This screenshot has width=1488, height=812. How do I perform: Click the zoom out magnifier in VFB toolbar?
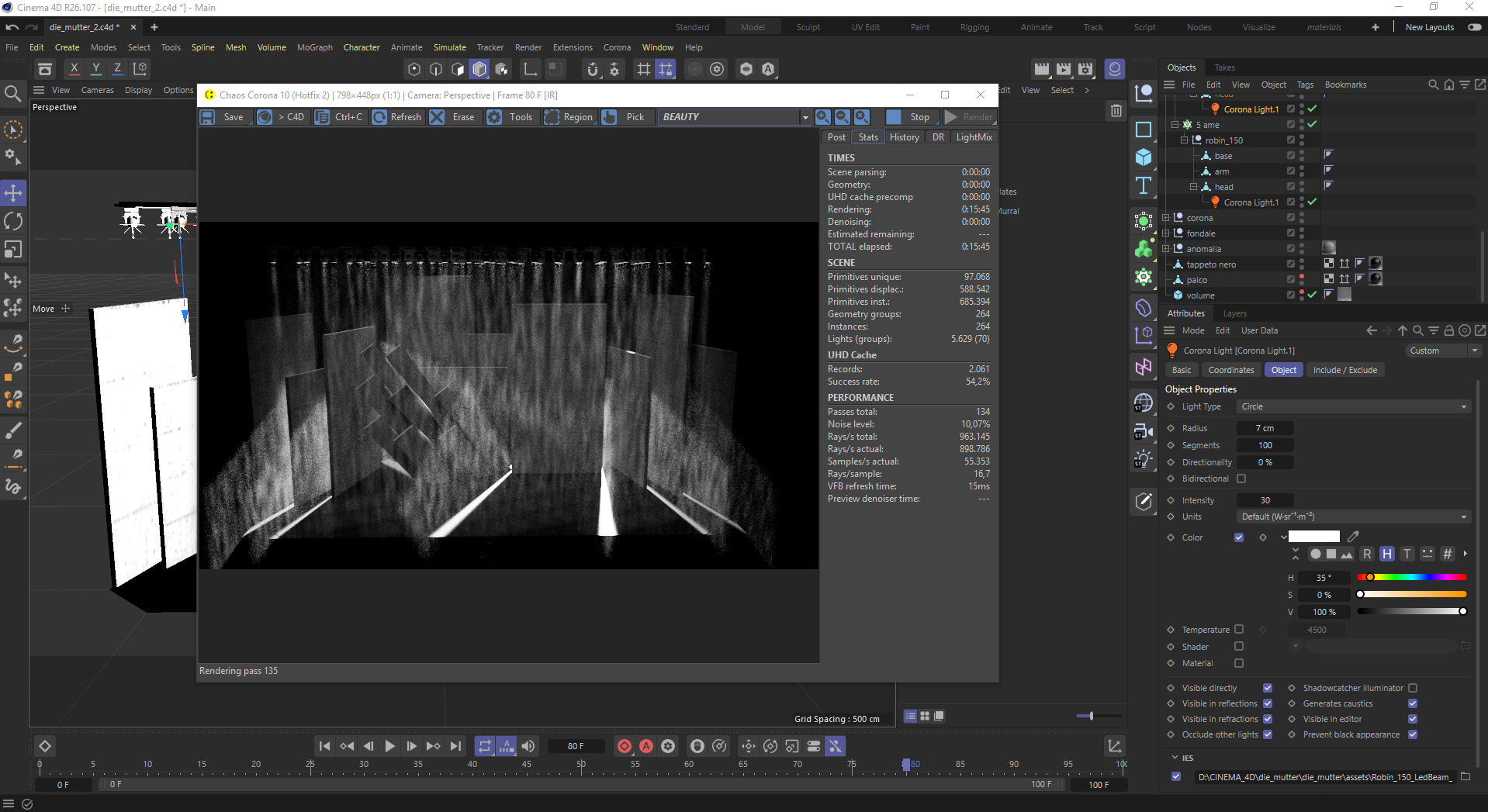coord(843,117)
